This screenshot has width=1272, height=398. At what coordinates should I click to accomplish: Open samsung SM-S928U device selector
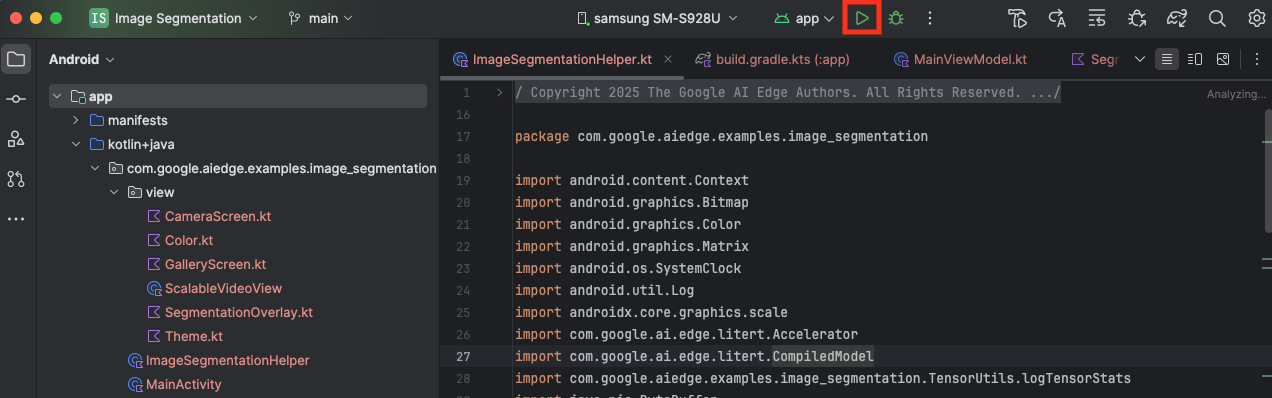[658, 18]
